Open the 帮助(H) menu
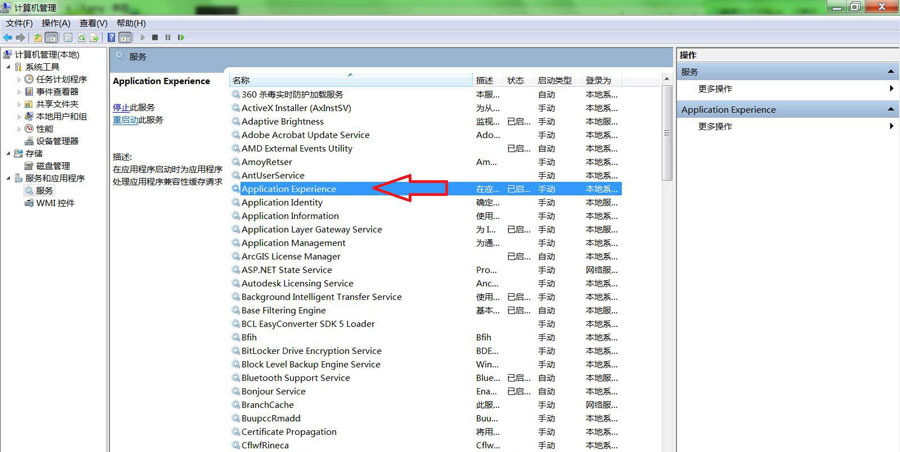 click(131, 23)
